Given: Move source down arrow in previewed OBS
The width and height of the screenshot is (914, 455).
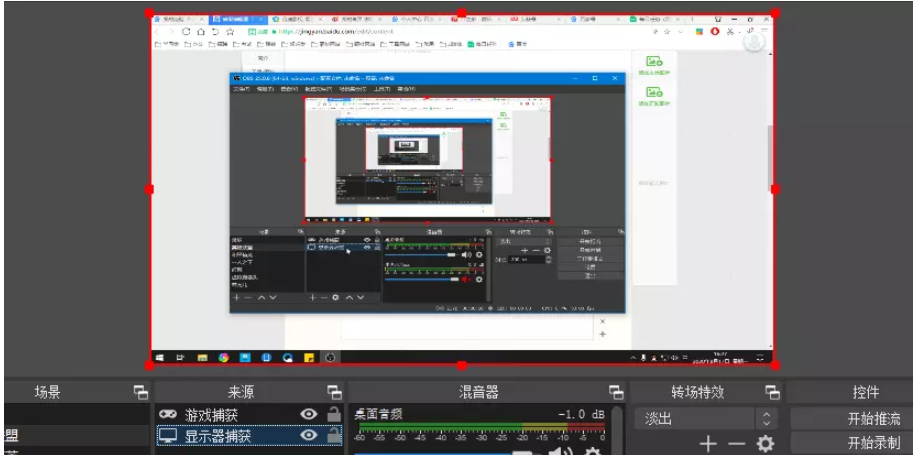Looking at the screenshot, I should (360, 297).
